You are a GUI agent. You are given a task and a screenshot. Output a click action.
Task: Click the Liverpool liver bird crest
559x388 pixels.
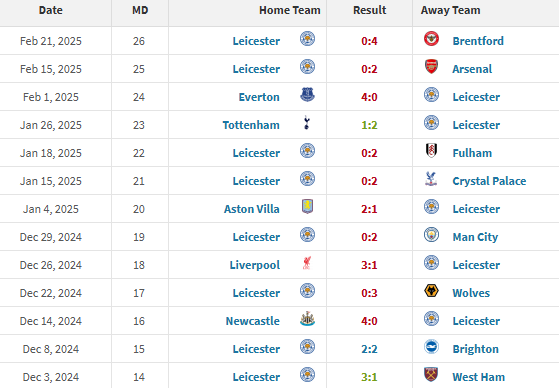pyautogui.click(x=307, y=263)
